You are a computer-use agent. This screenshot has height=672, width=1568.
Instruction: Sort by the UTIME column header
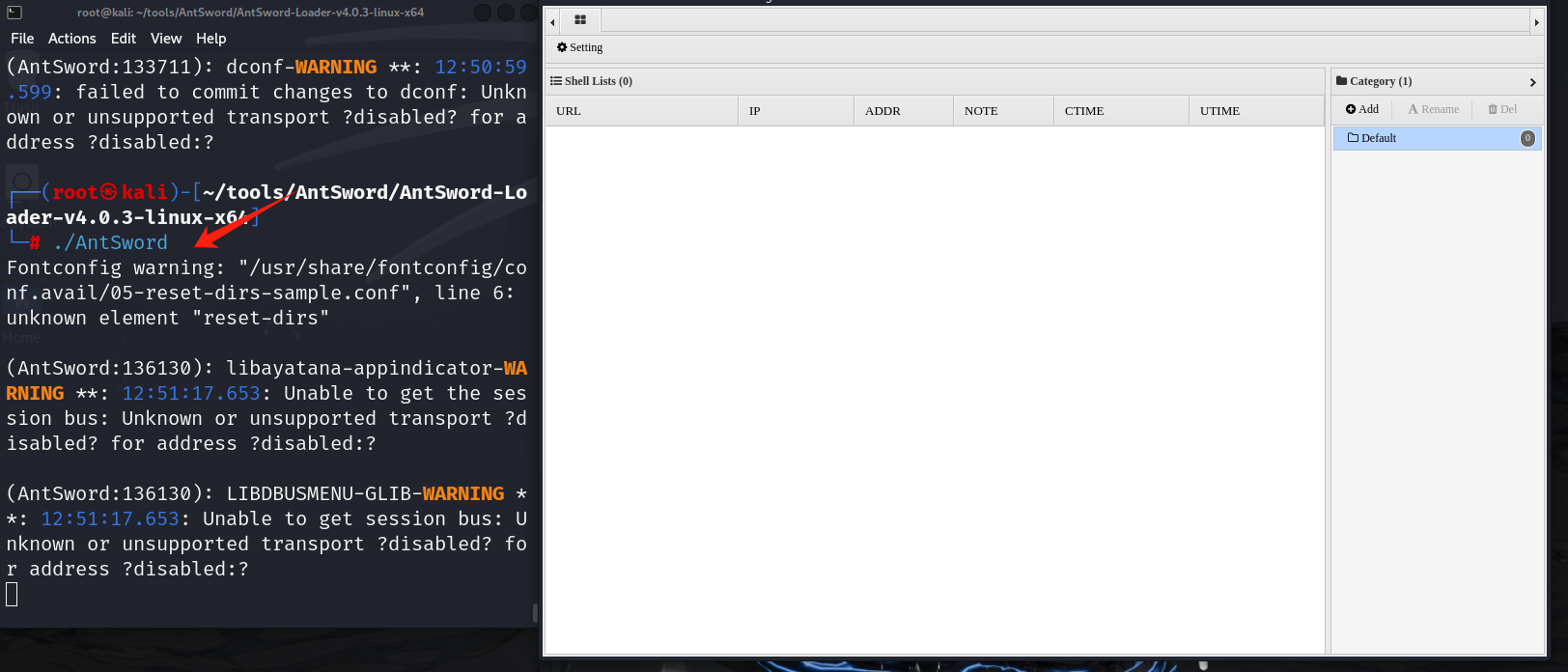[1256, 111]
